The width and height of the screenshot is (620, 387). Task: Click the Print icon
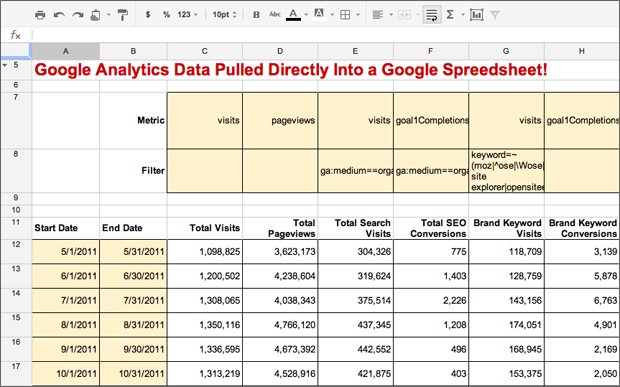coord(40,15)
